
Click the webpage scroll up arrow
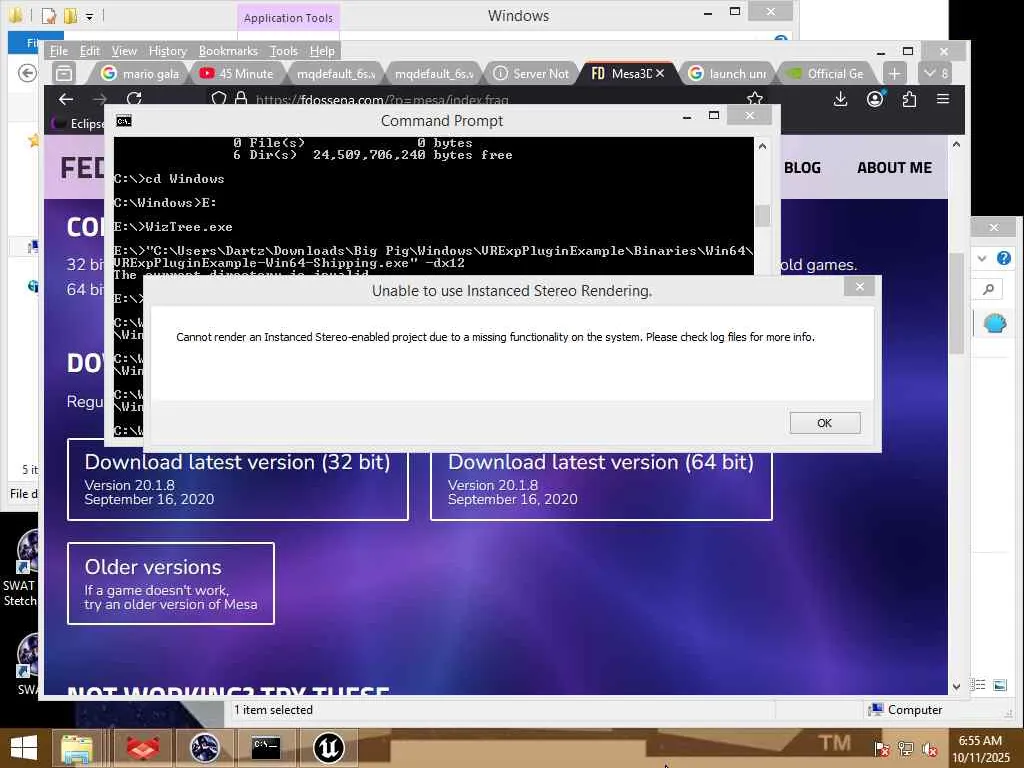tap(956, 144)
